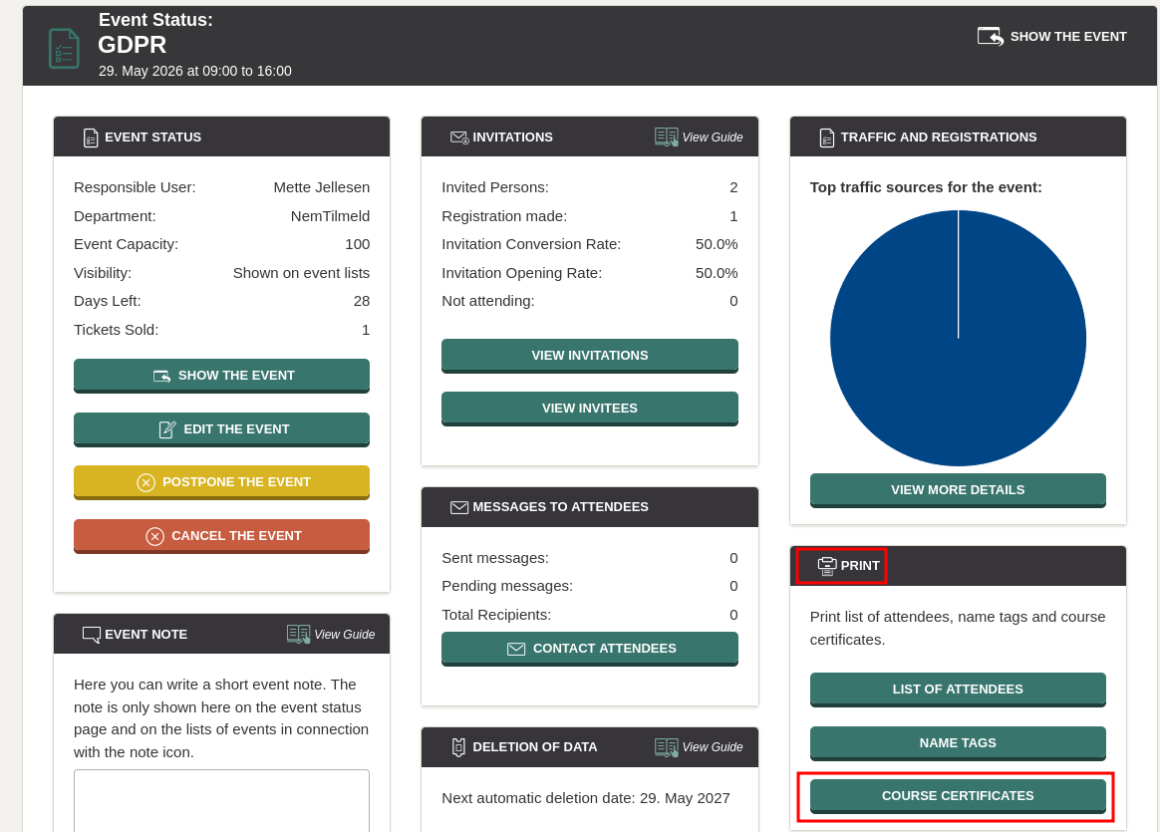Screen dimensions: 1160x832
Task: Click the Traffic and Registrations document icon
Action: click(x=826, y=138)
